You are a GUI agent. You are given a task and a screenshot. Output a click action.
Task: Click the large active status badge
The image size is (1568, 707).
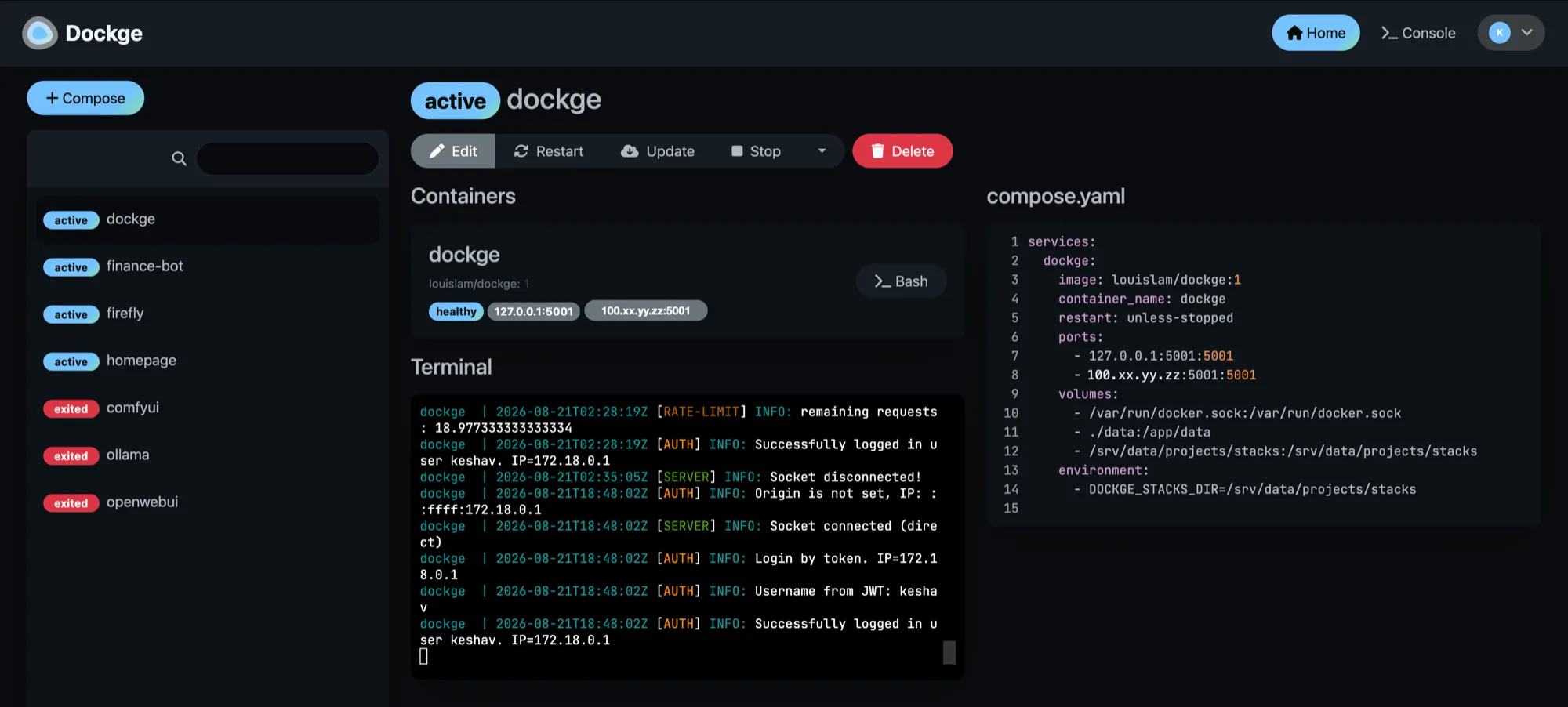click(455, 101)
